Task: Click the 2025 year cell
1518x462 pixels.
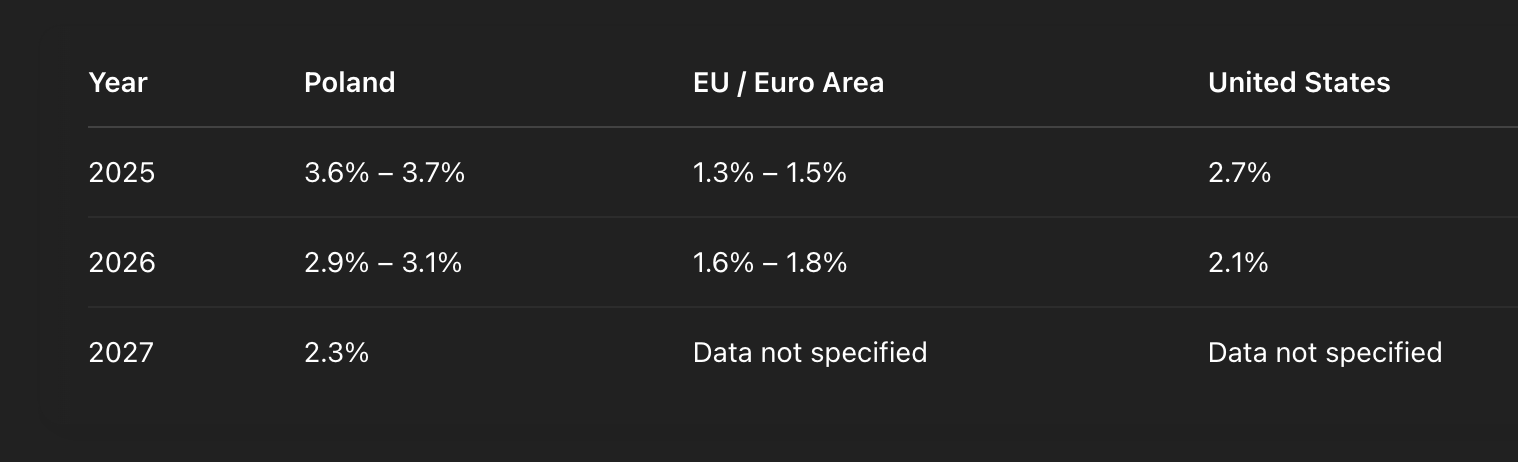Action: pos(122,173)
